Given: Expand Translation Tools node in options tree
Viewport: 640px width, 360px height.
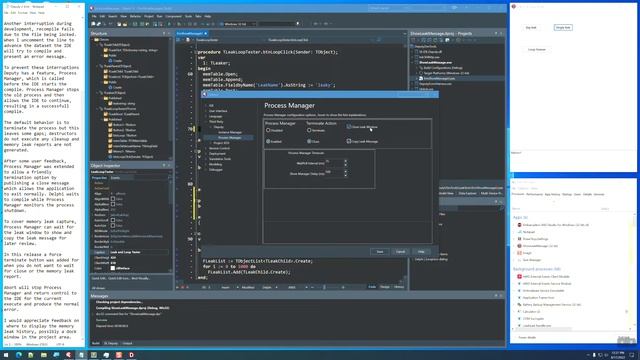Looking at the screenshot, I should (206, 159).
